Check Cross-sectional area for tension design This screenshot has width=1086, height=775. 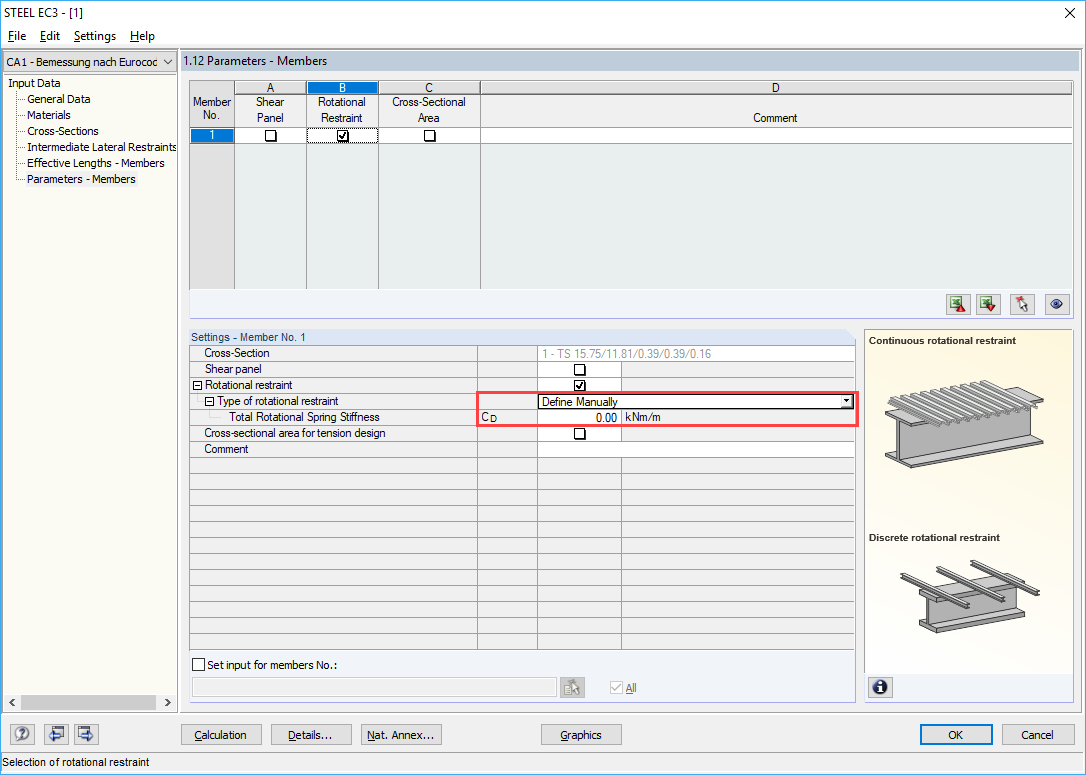tap(579, 433)
